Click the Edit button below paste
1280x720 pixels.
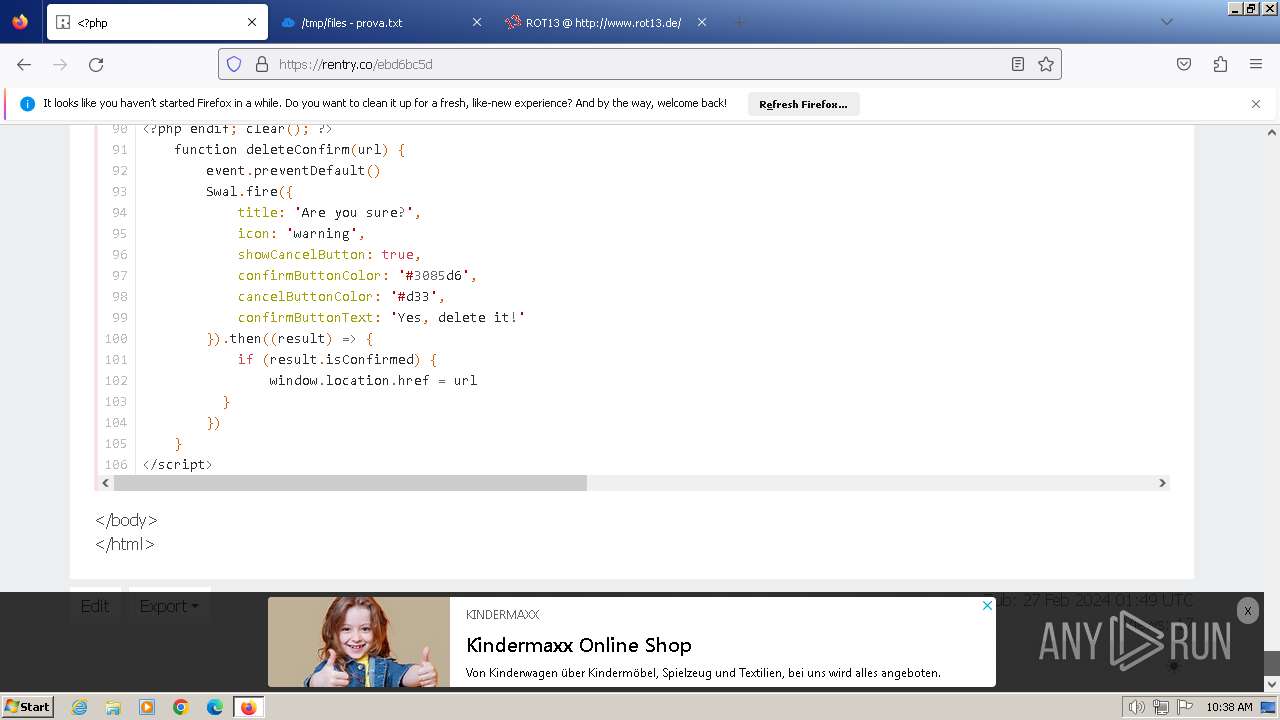point(95,606)
